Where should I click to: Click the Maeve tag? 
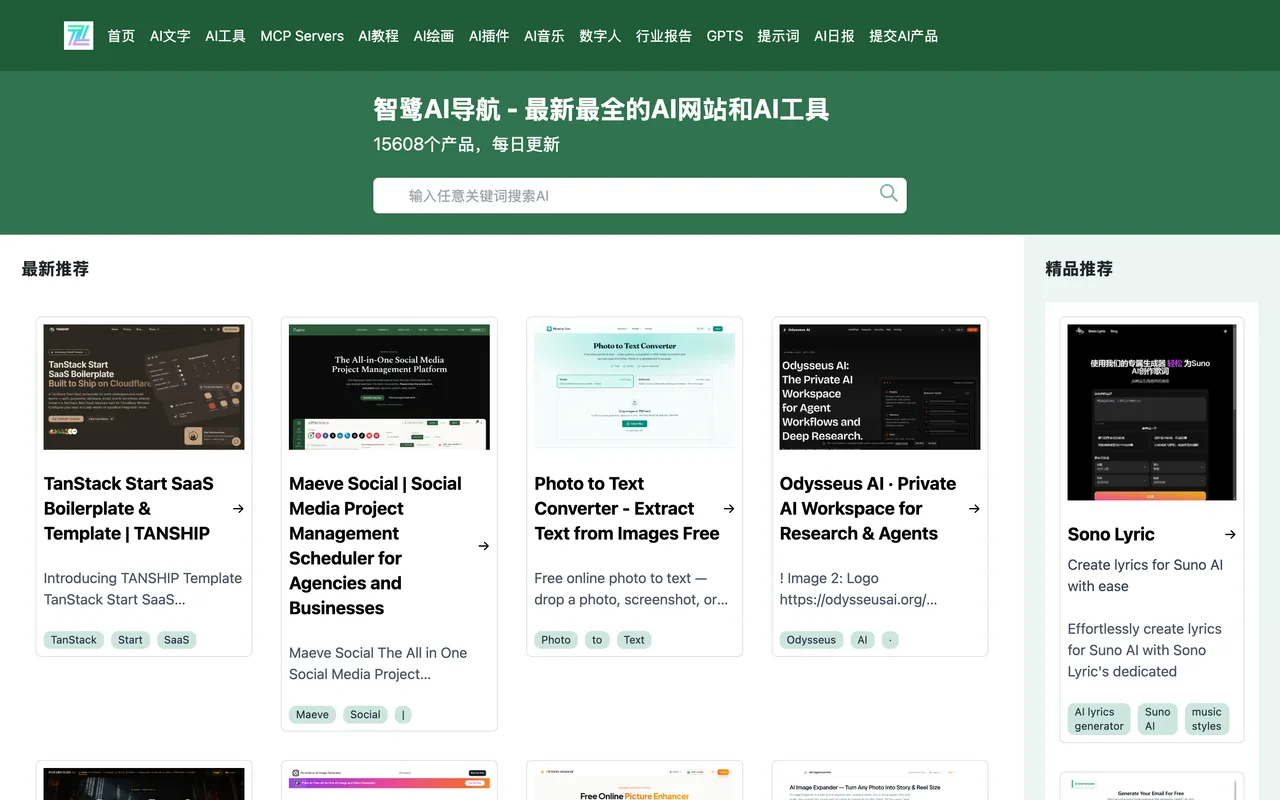312,714
